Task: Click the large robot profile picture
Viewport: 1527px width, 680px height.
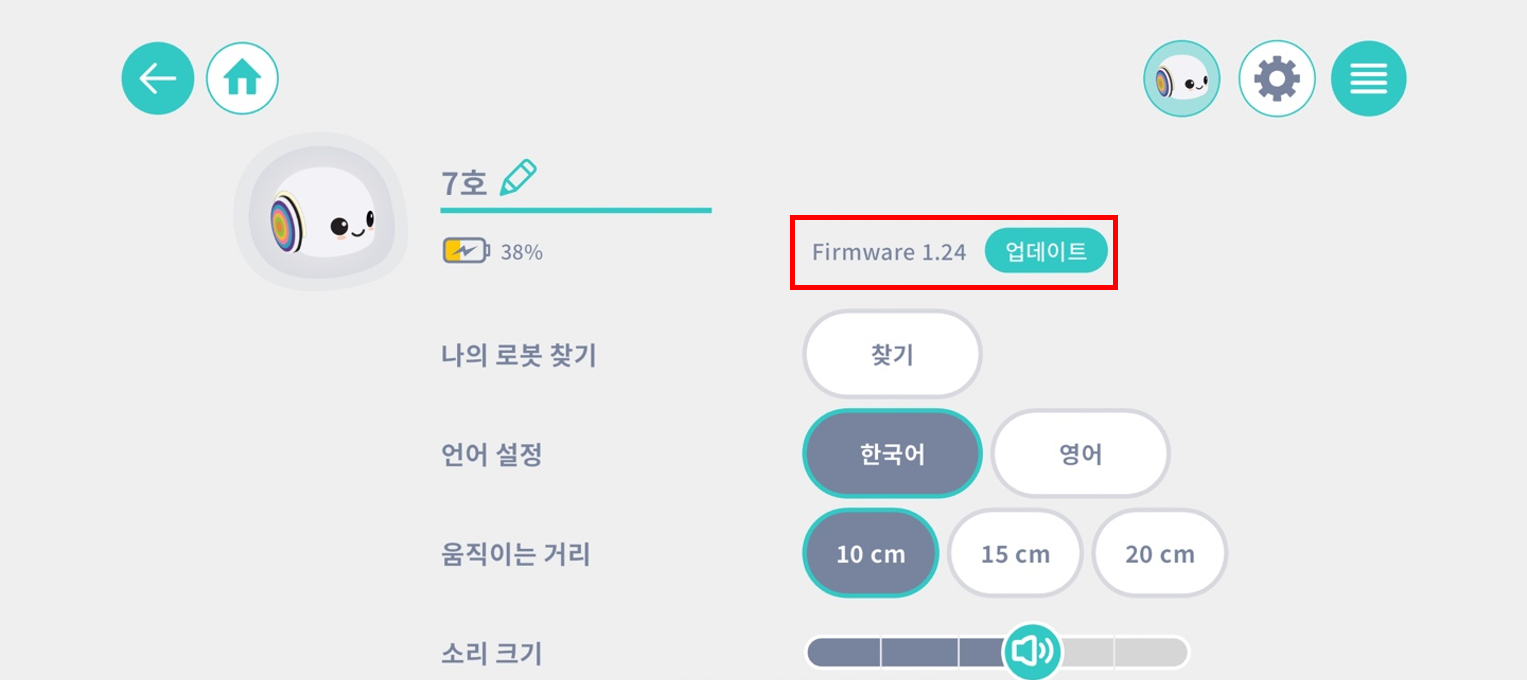Action: coord(321,212)
